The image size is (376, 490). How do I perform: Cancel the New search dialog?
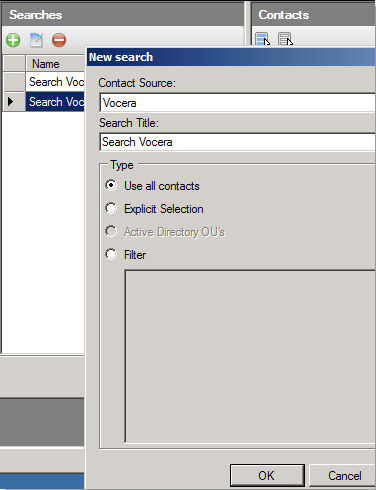[x=343, y=476]
